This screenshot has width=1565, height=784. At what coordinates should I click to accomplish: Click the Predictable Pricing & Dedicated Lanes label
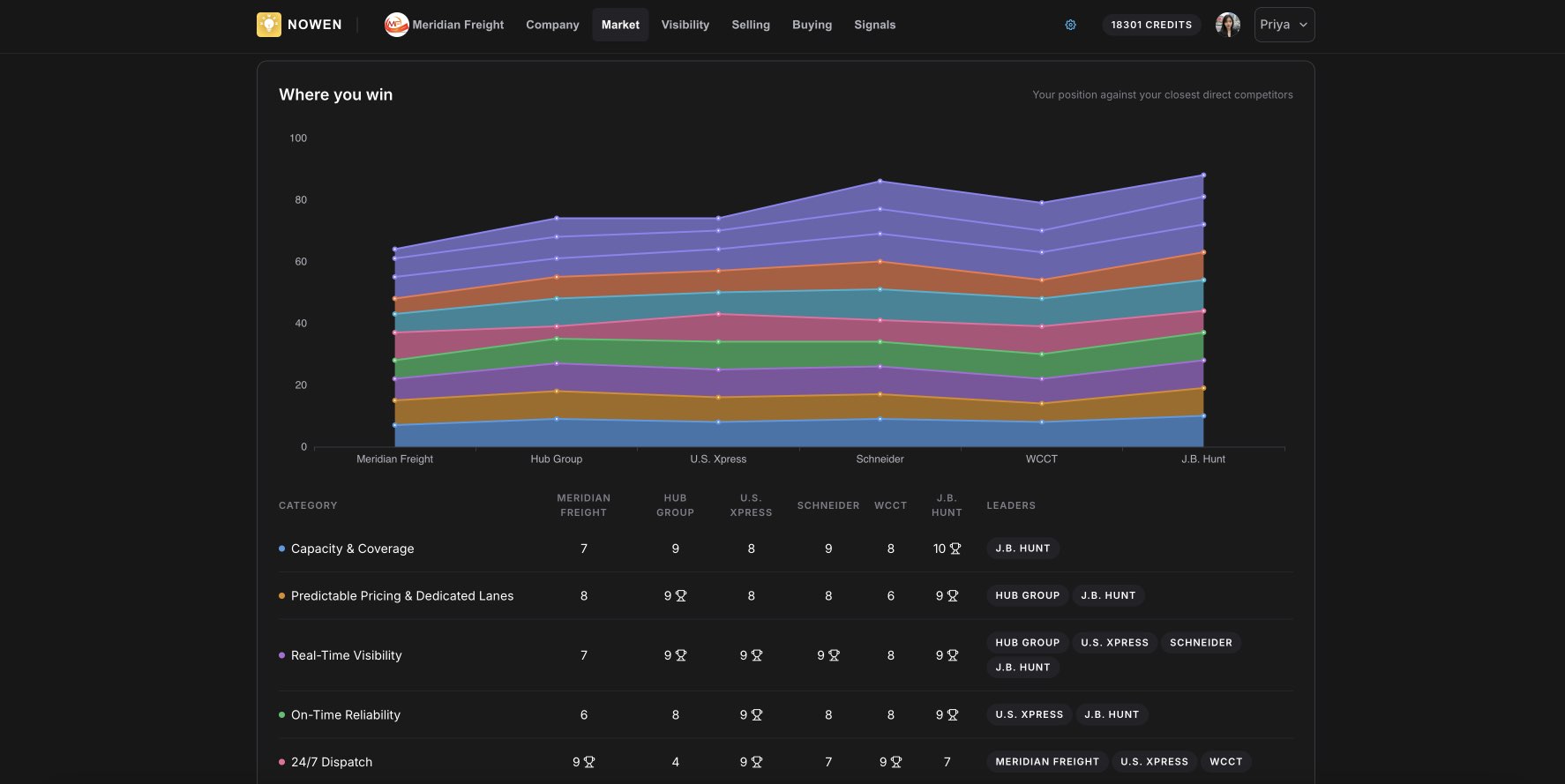402,596
